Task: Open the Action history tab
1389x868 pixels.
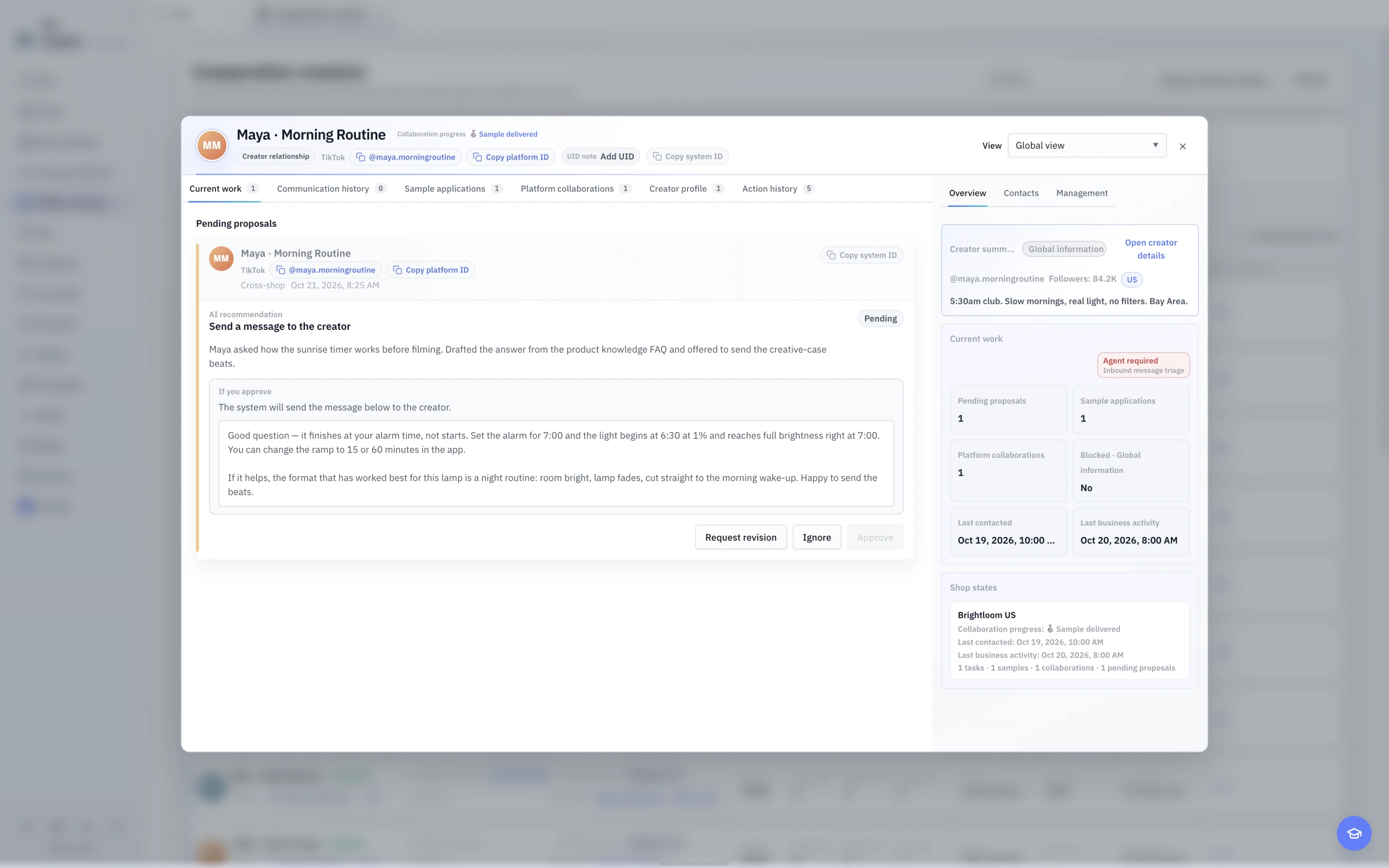Action: (778, 188)
